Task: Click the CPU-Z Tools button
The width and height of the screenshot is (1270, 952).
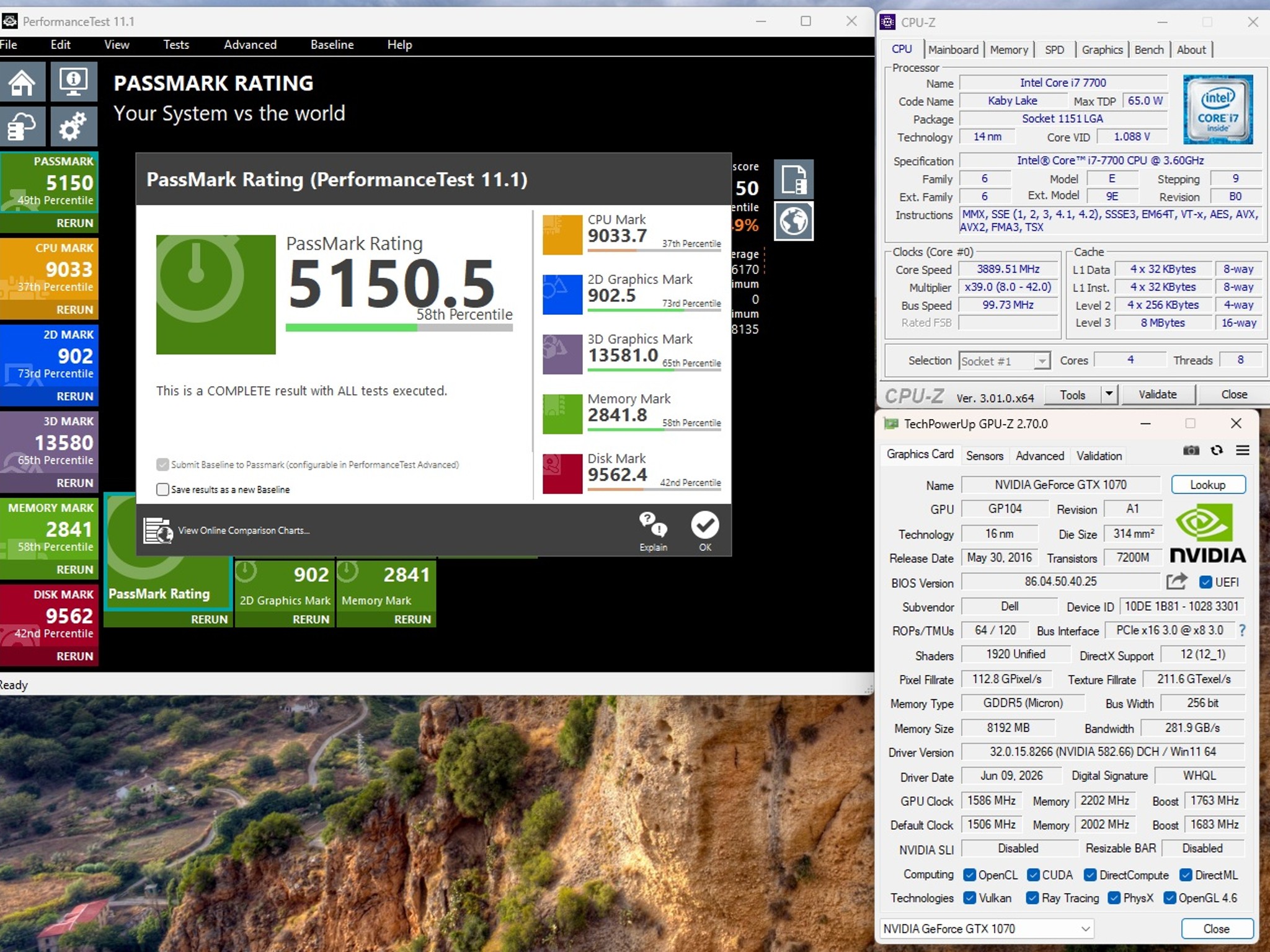Action: pyautogui.click(x=1072, y=394)
